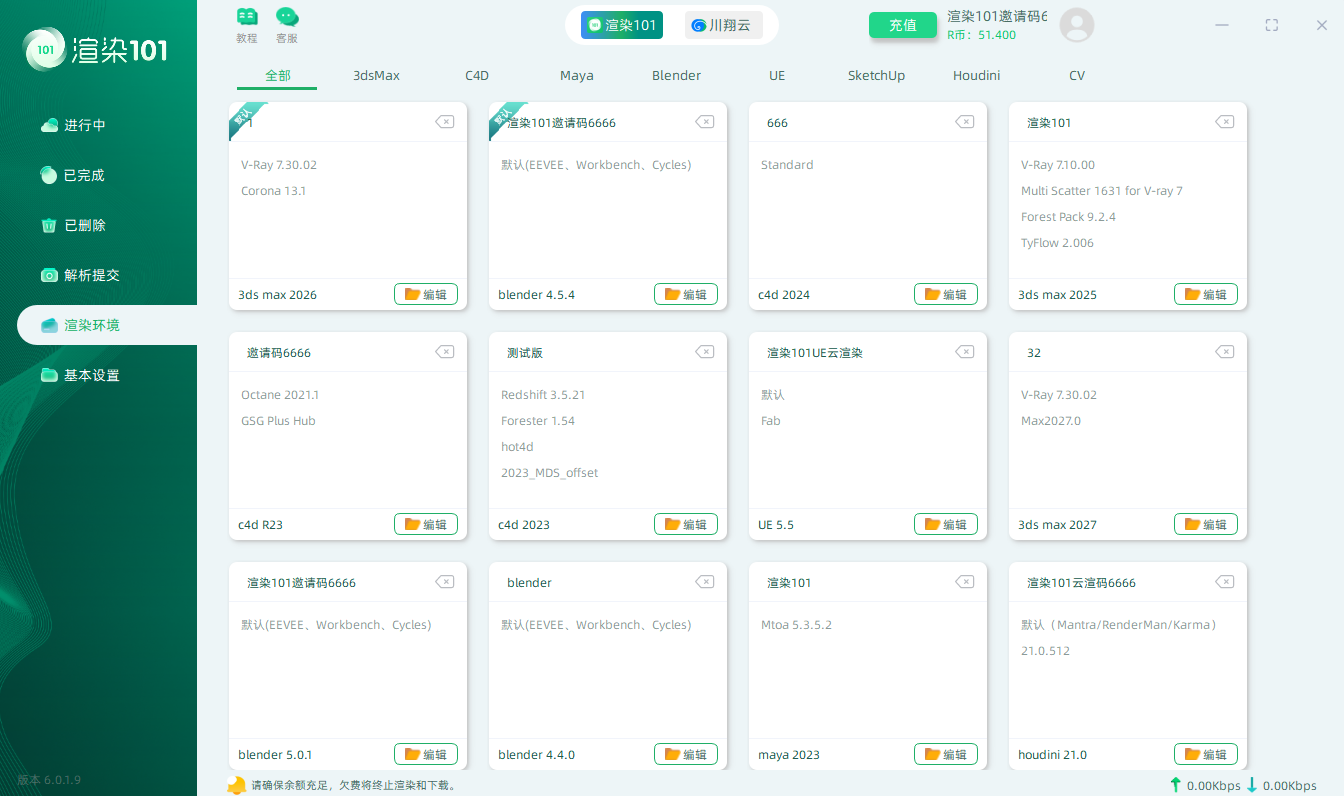Remove the 渲染101UE云渲染 environment

965,352
